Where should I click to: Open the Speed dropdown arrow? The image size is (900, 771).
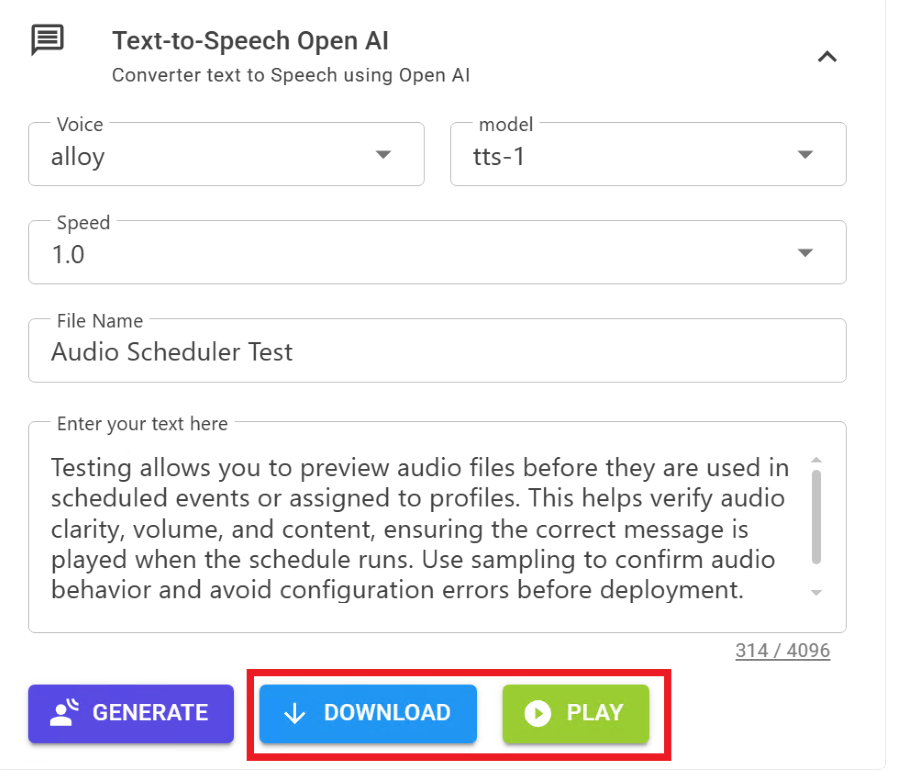[805, 253]
